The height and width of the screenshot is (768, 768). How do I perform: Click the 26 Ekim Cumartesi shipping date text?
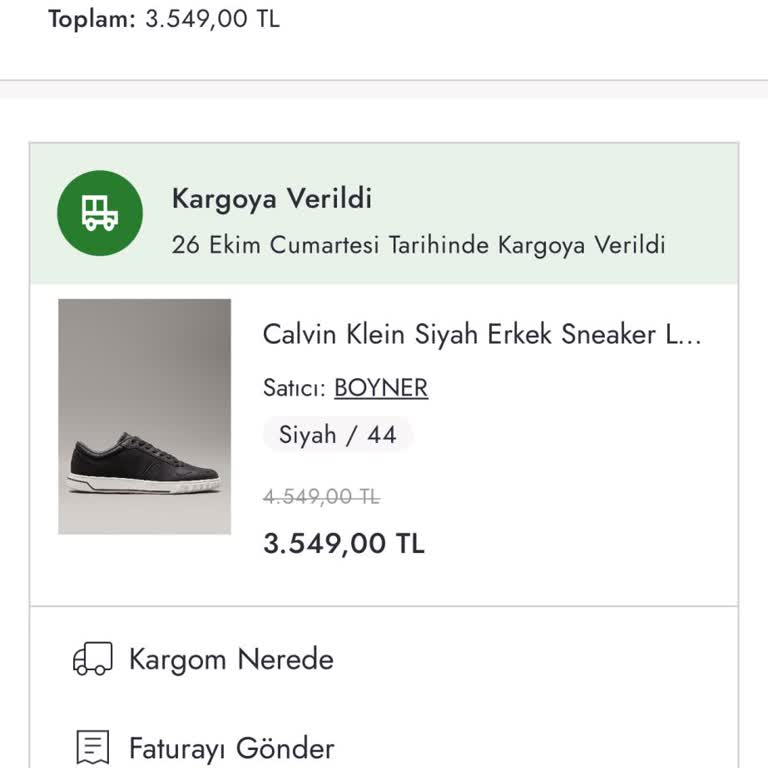(418, 245)
